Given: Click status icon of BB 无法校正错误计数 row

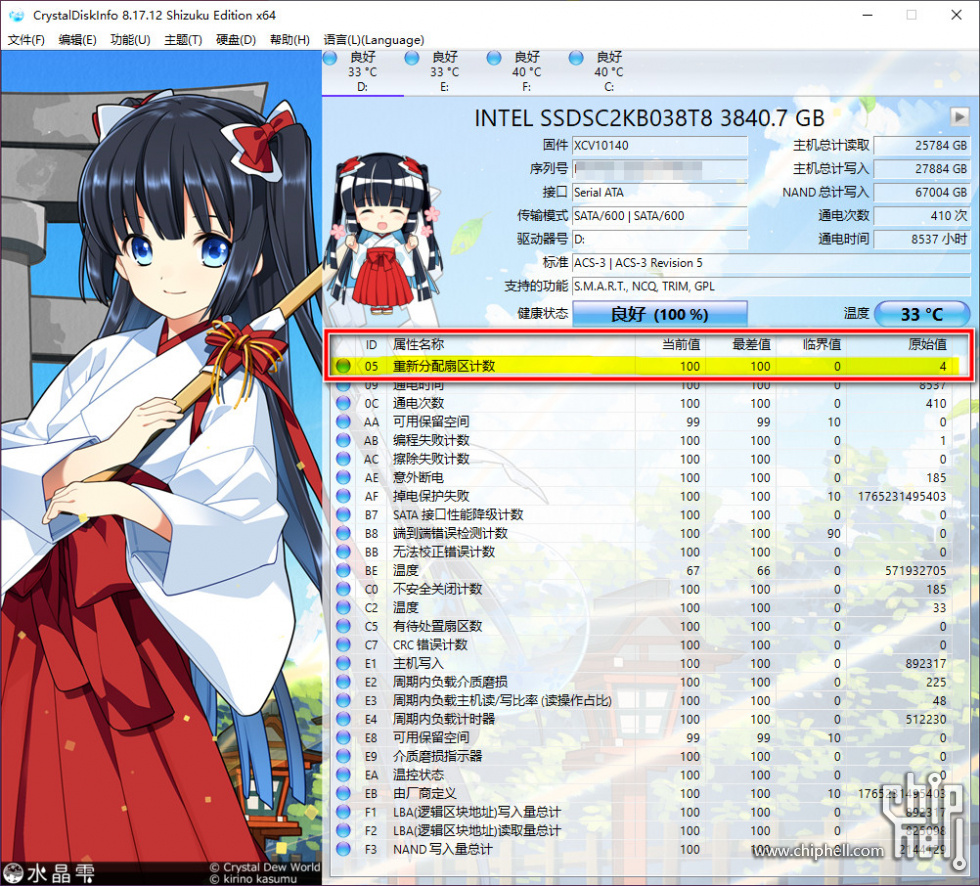Looking at the screenshot, I should coord(343,552).
